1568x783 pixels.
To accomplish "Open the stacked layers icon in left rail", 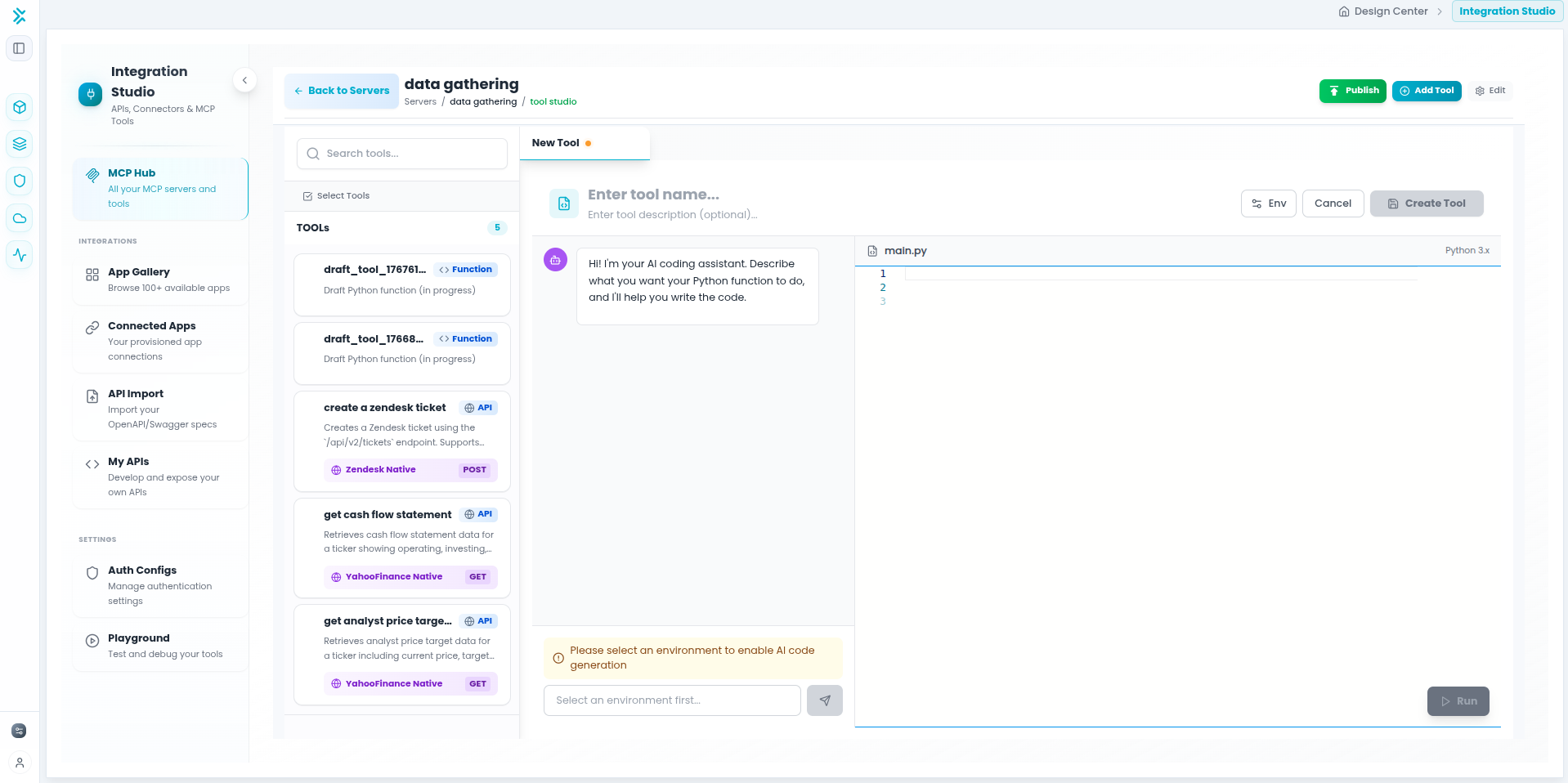I will tap(20, 144).
